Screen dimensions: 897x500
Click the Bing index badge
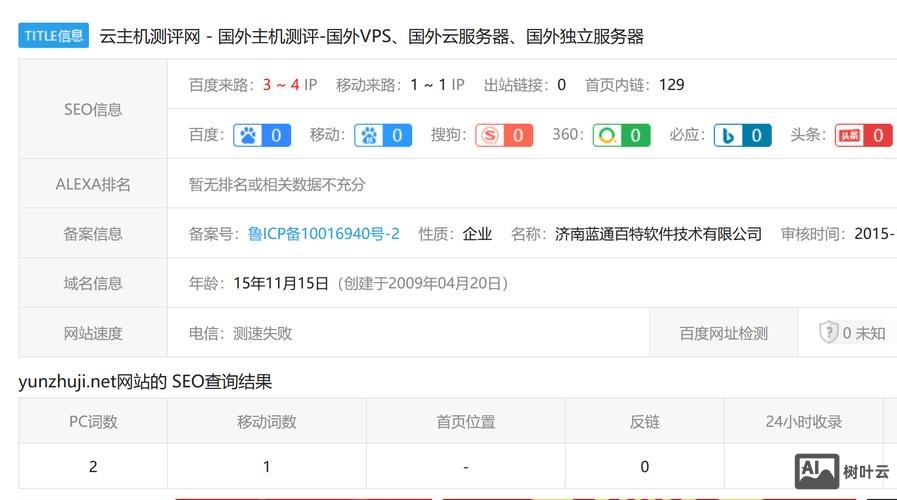[743, 136]
